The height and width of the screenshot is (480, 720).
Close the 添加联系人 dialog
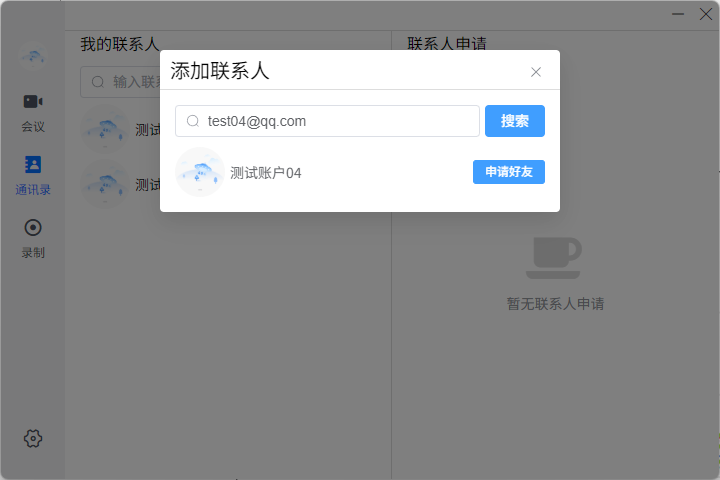pos(536,72)
